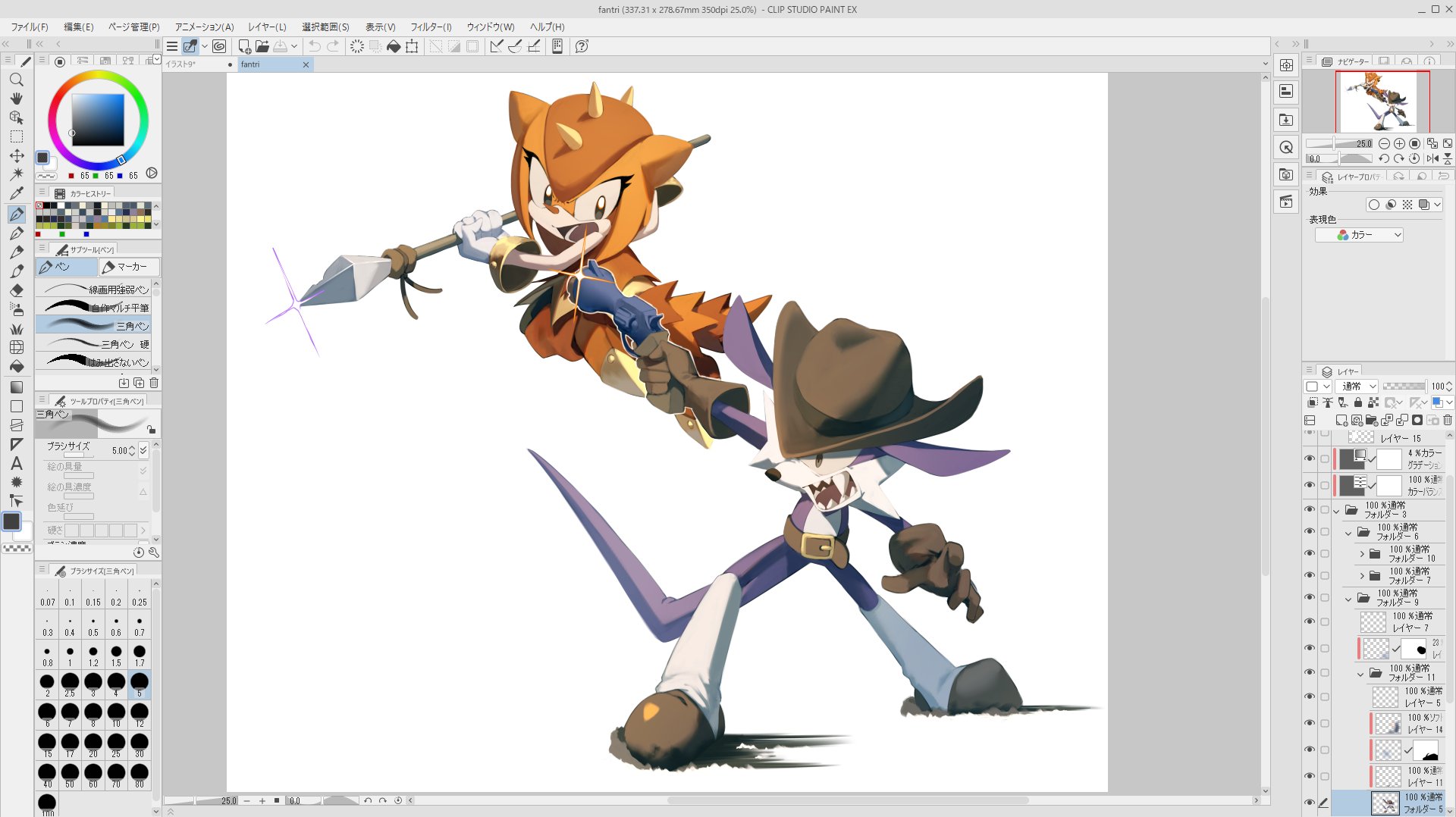The width and height of the screenshot is (1456, 817).
Task: Select the Eyedropper tool
Action: (16, 193)
